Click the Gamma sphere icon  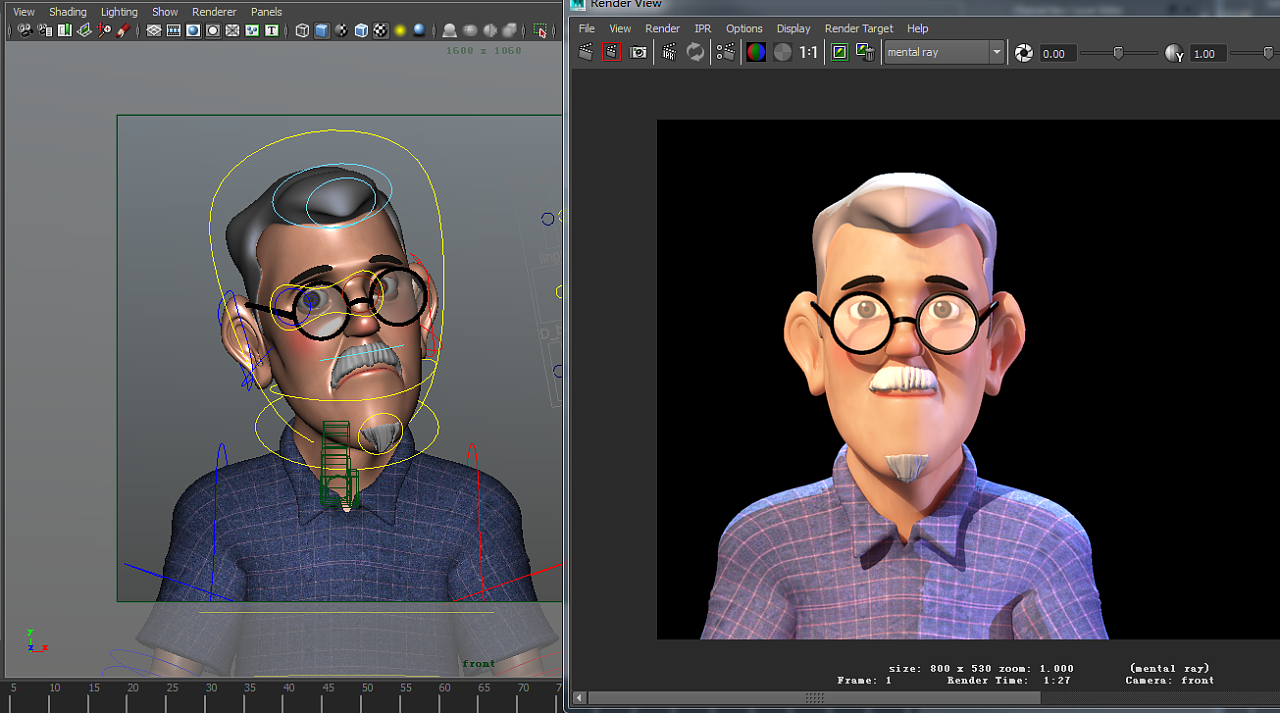click(x=1175, y=53)
